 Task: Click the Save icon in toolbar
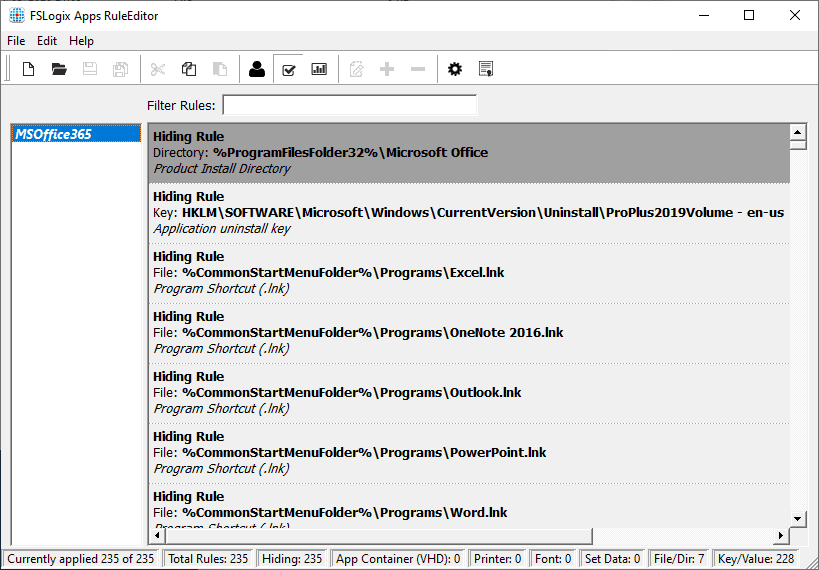90,69
